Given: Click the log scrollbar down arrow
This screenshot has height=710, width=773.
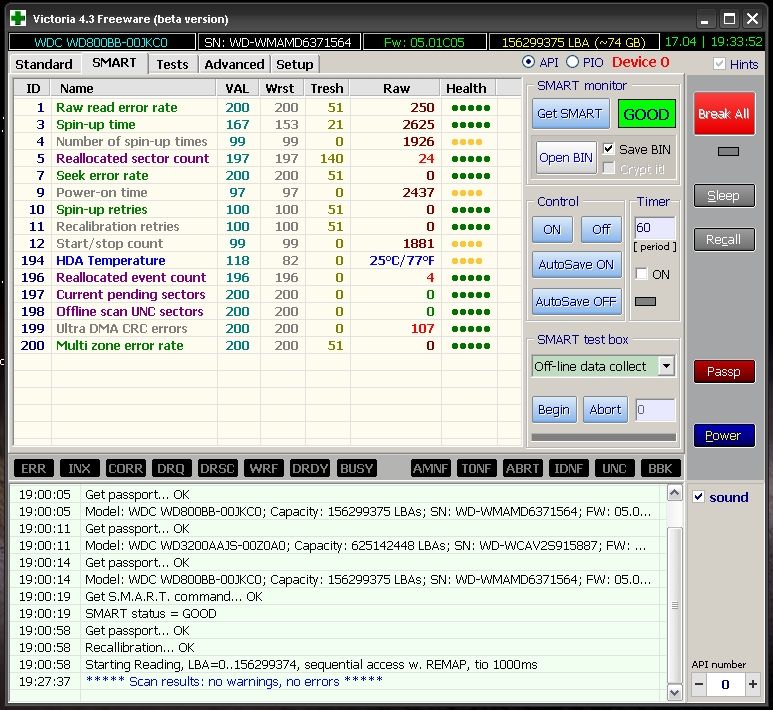Looking at the screenshot, I should pos(674,692).
